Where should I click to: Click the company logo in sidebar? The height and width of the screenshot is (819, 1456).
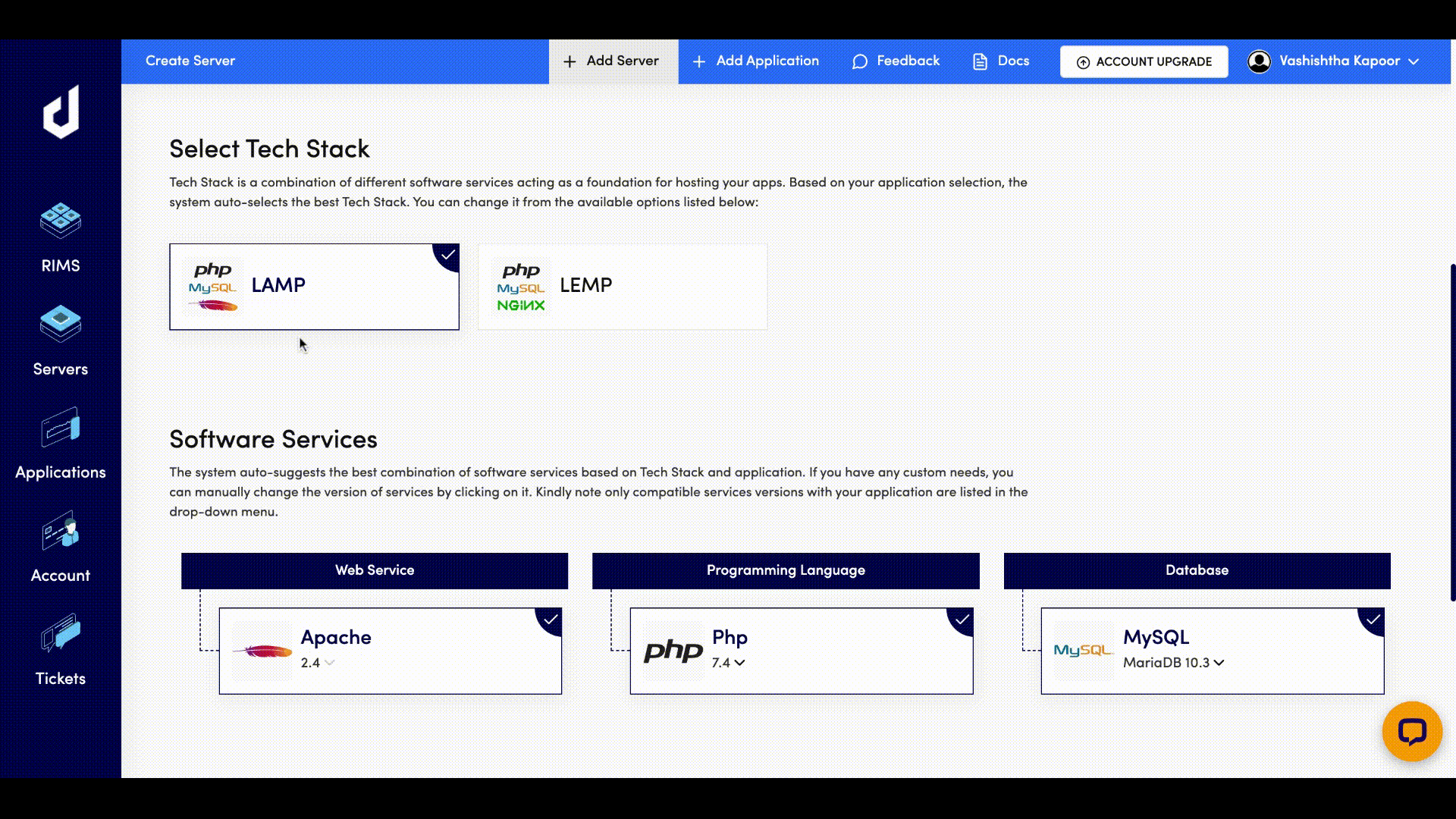coord(61,112)
